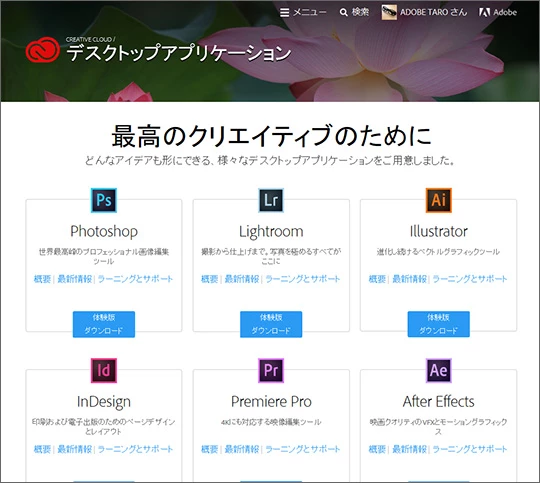Click the After Effects product title

pos(438,401)
